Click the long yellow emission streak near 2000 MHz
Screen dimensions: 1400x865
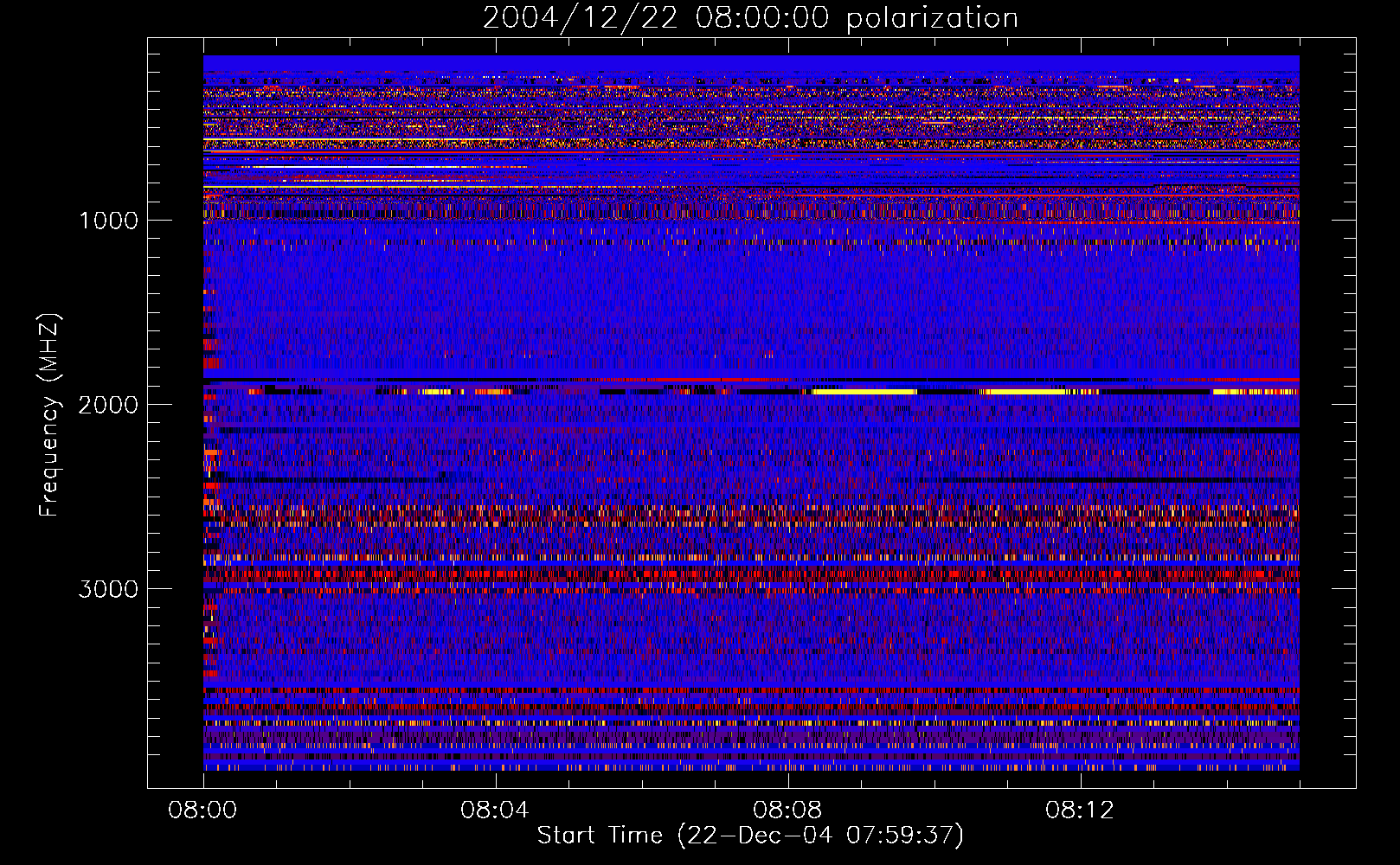863,392
